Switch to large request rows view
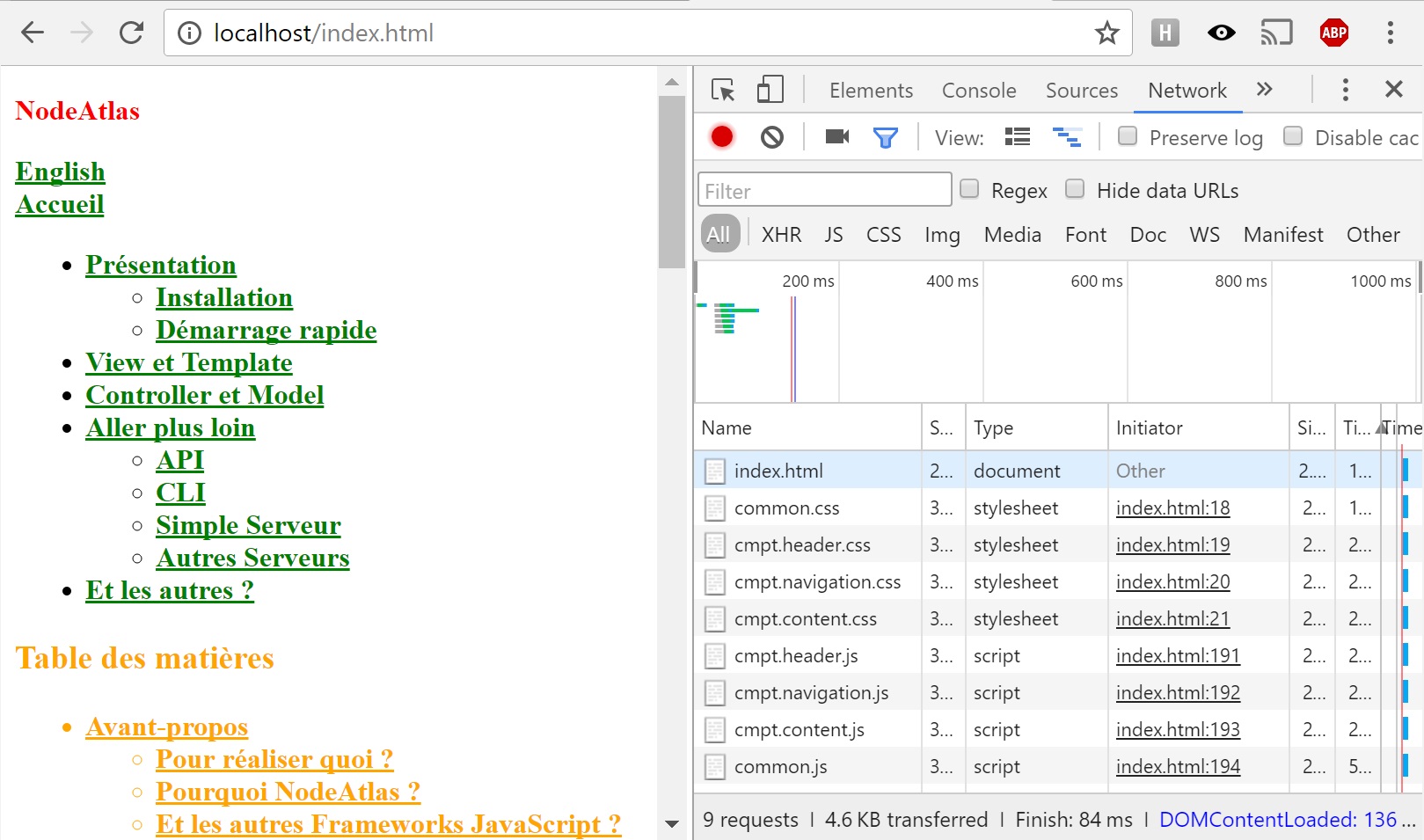The height and width of the screenshot is (840, 1424). point(1018,137)
